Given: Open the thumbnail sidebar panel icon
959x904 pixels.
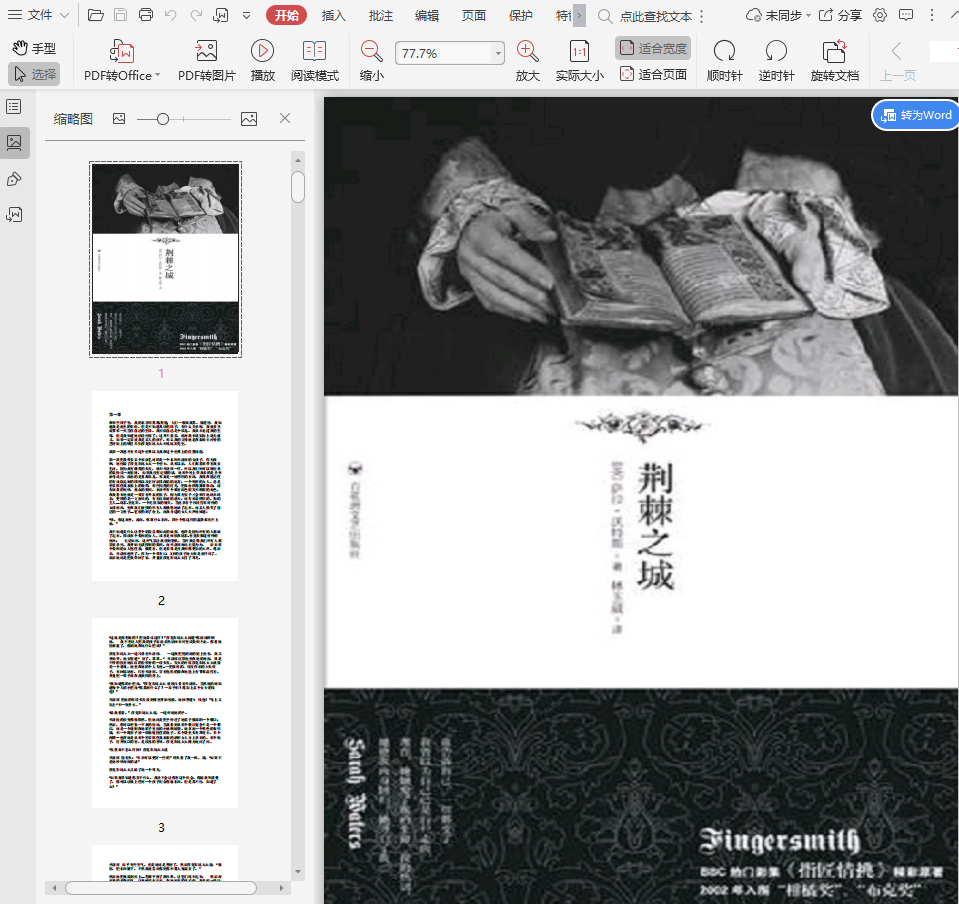Looking at the screenshot, I should point(13,143).
